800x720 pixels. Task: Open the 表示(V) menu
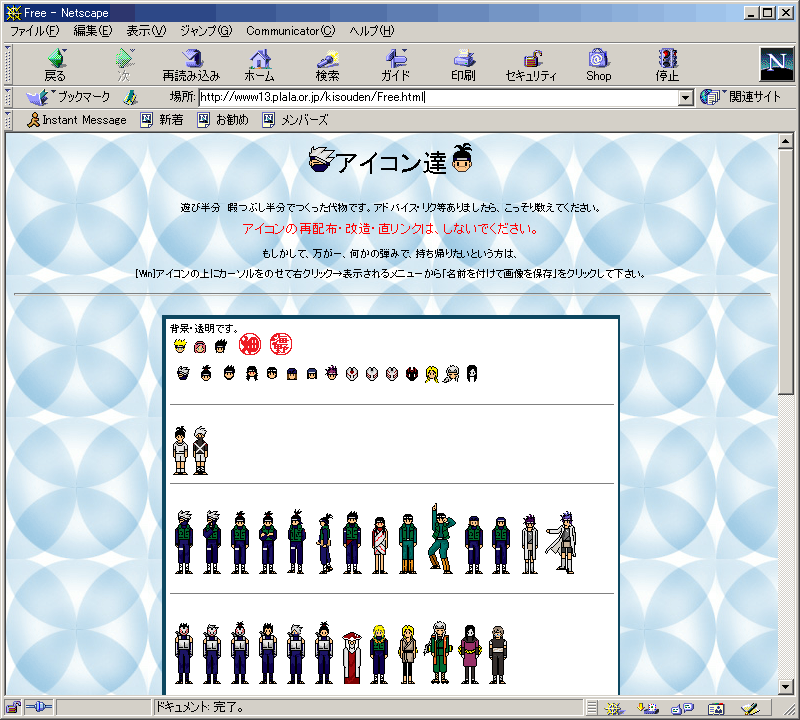146,31
